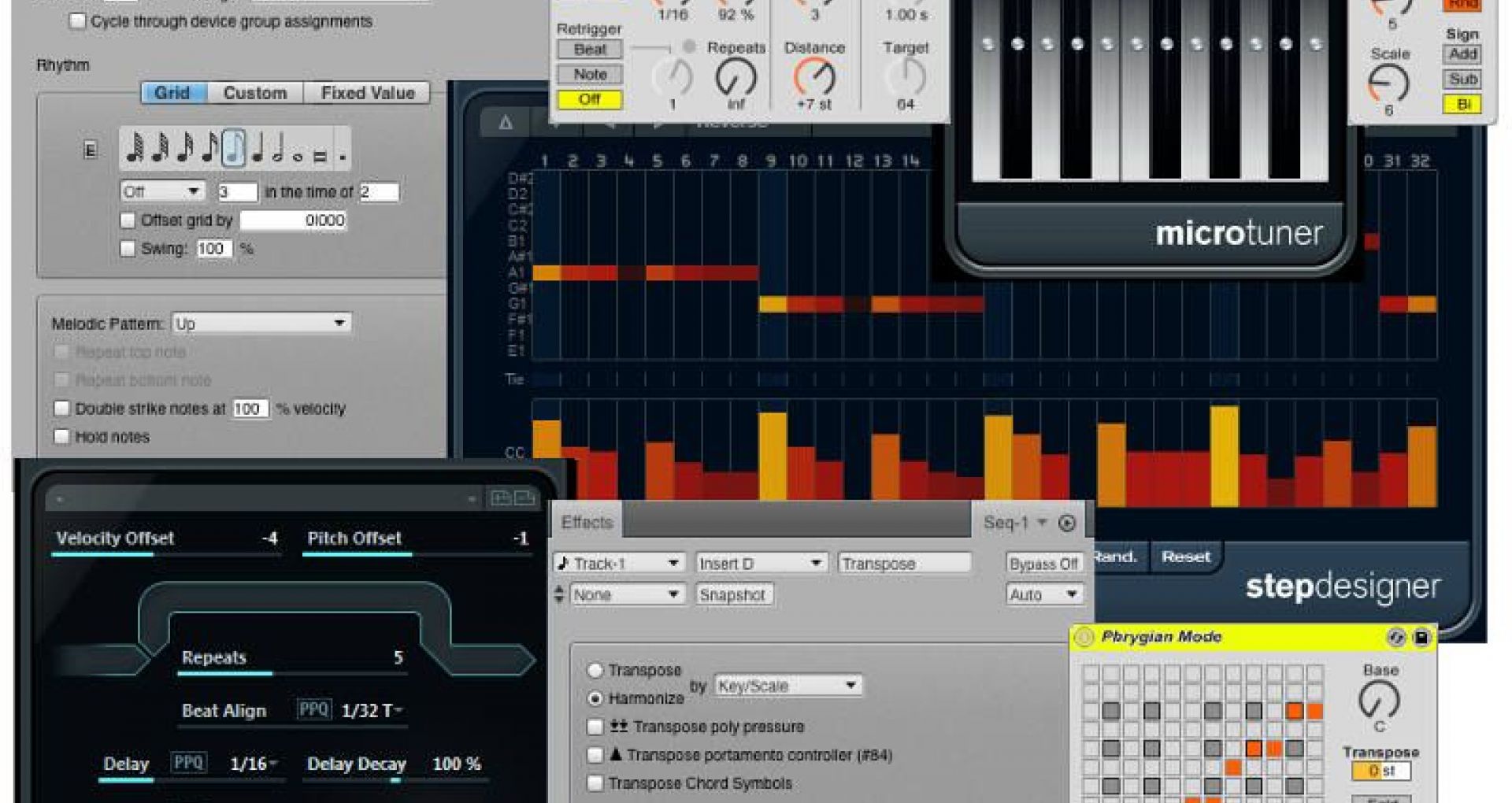Click the hot-swap icon in Phrygian Mode header

1396,637
